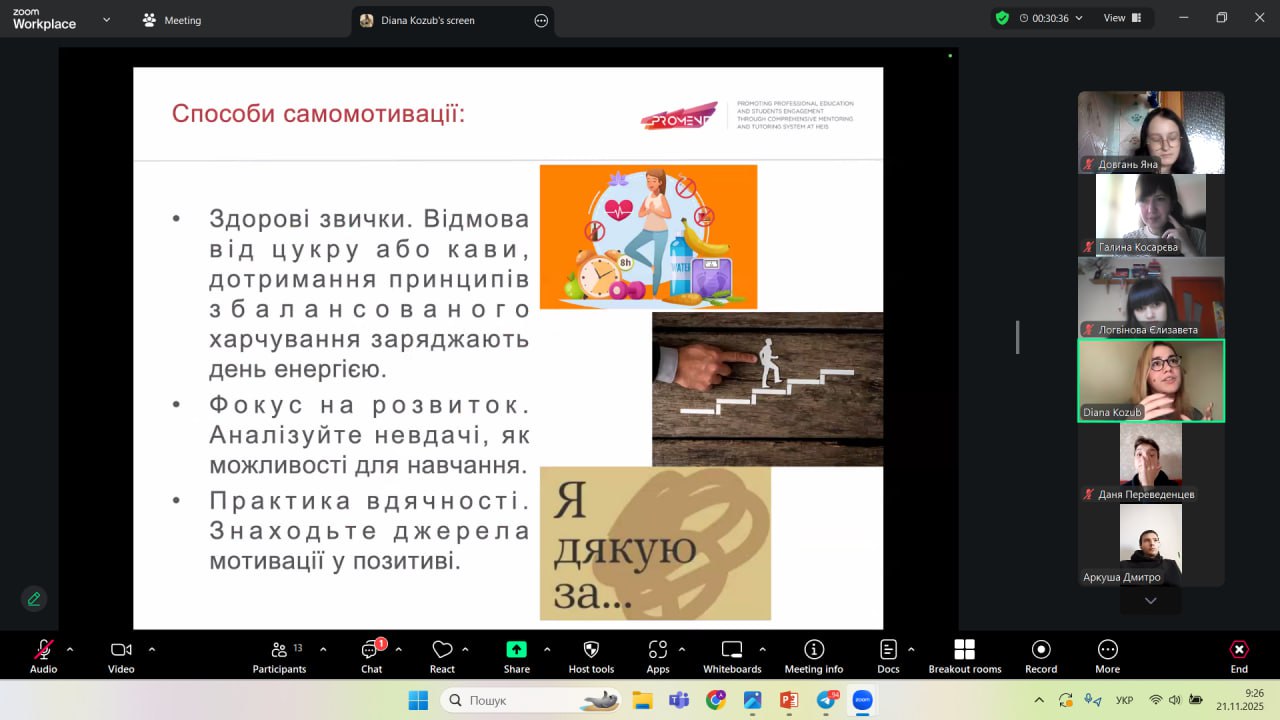Toggle the camera with Video button
The width and height of the screenshot is (1280, 720).
[x=121, y=655]
